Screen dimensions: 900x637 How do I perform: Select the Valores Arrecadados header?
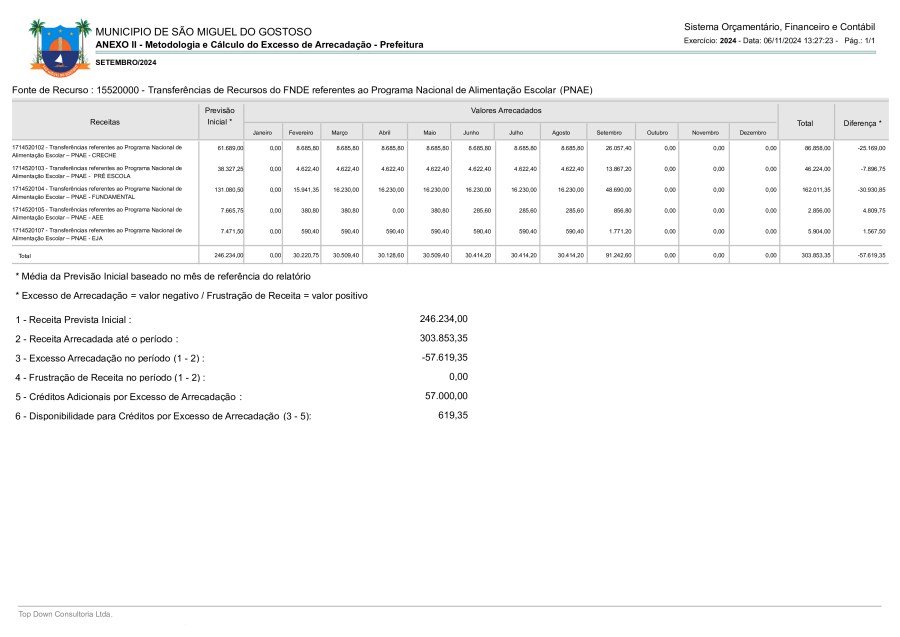(x=506, y=110)
